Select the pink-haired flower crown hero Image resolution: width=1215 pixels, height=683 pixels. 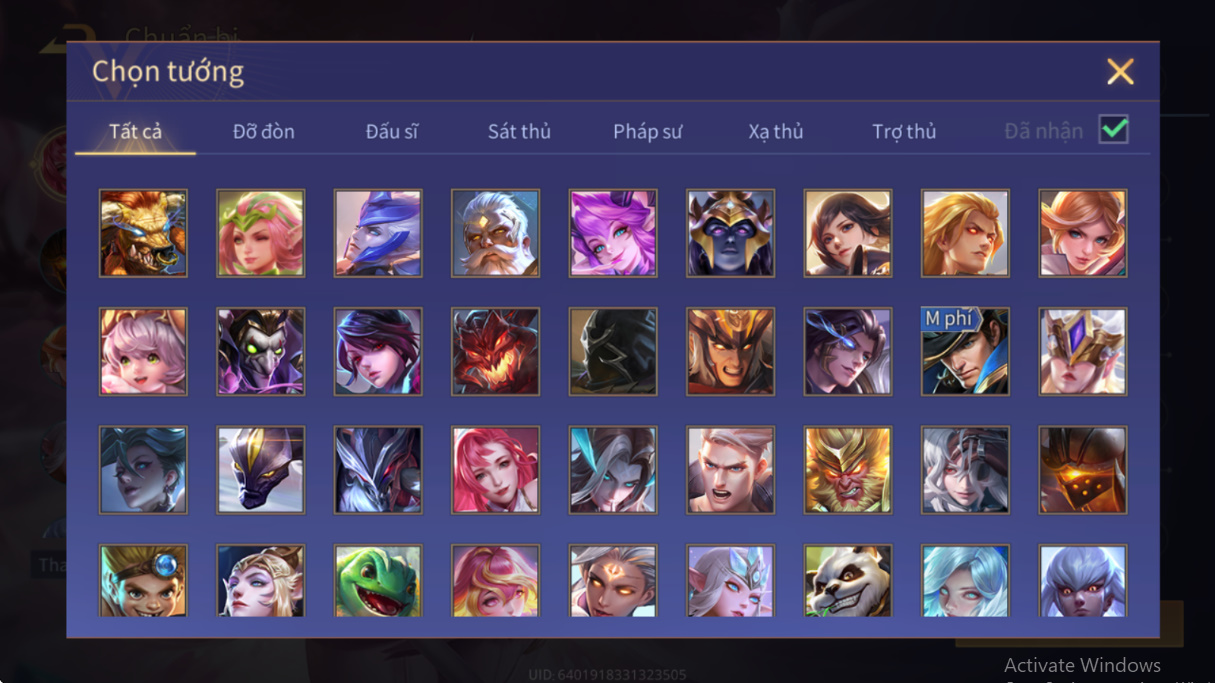click(260, 233)
